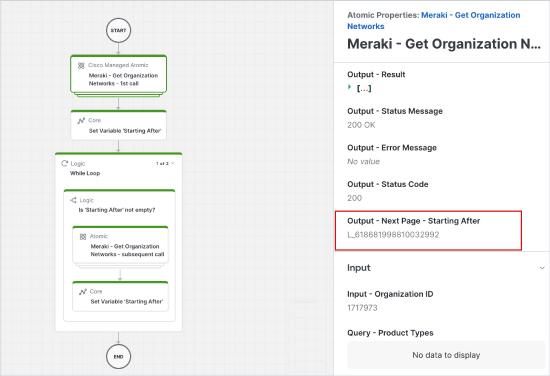Select the While Loop label
Viewport: 550px width, 376px height.
point(85,173)
